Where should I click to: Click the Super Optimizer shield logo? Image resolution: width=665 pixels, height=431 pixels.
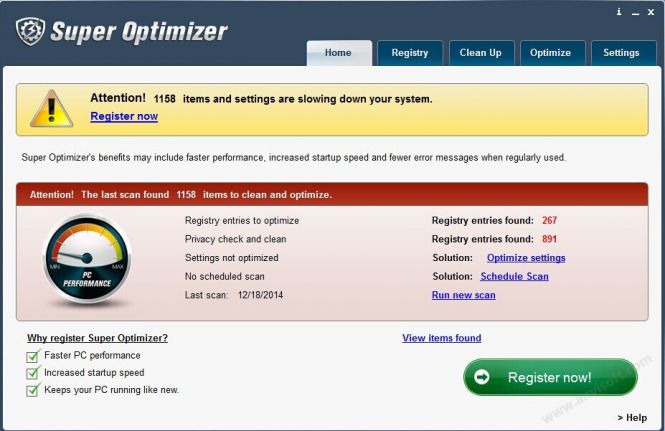pyautogui.click(x=30, y=31)
